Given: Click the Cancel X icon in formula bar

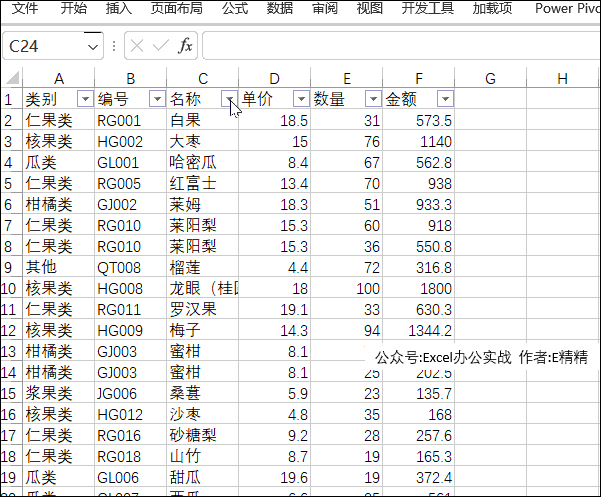Looking at the screenshot, I should coord(138,46).
